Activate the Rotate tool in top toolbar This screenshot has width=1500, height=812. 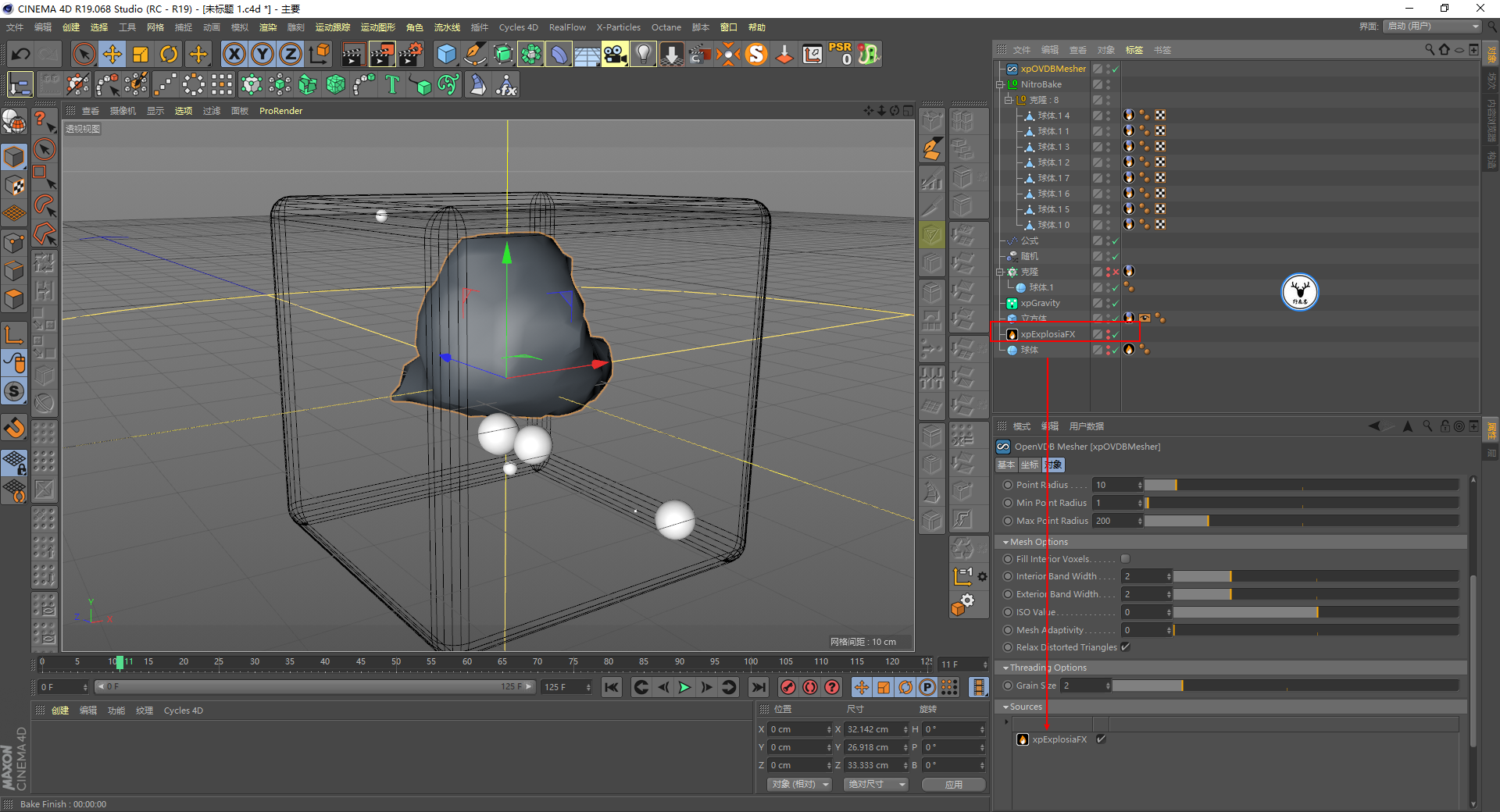click(169, 54)
